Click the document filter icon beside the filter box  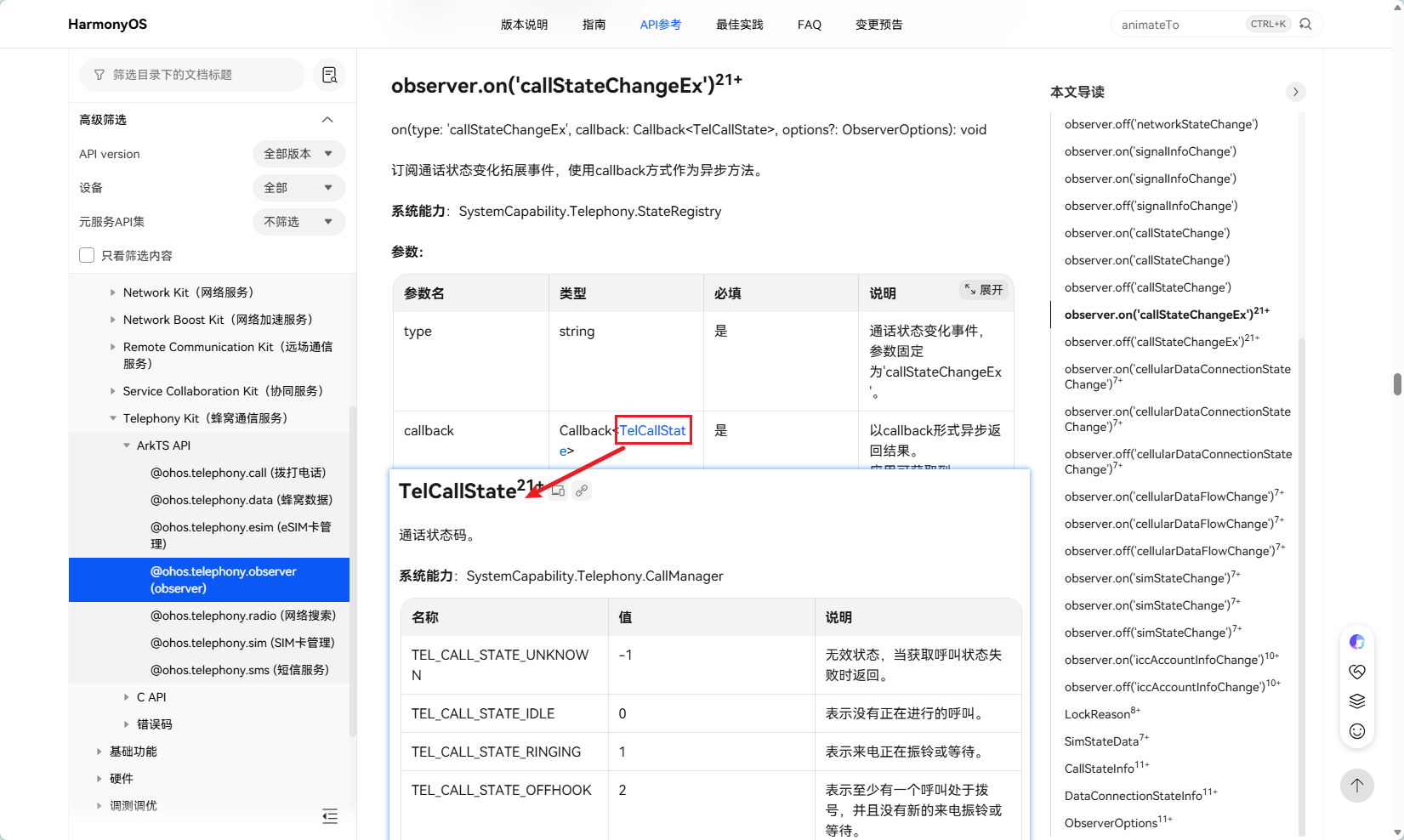(329, 75)
